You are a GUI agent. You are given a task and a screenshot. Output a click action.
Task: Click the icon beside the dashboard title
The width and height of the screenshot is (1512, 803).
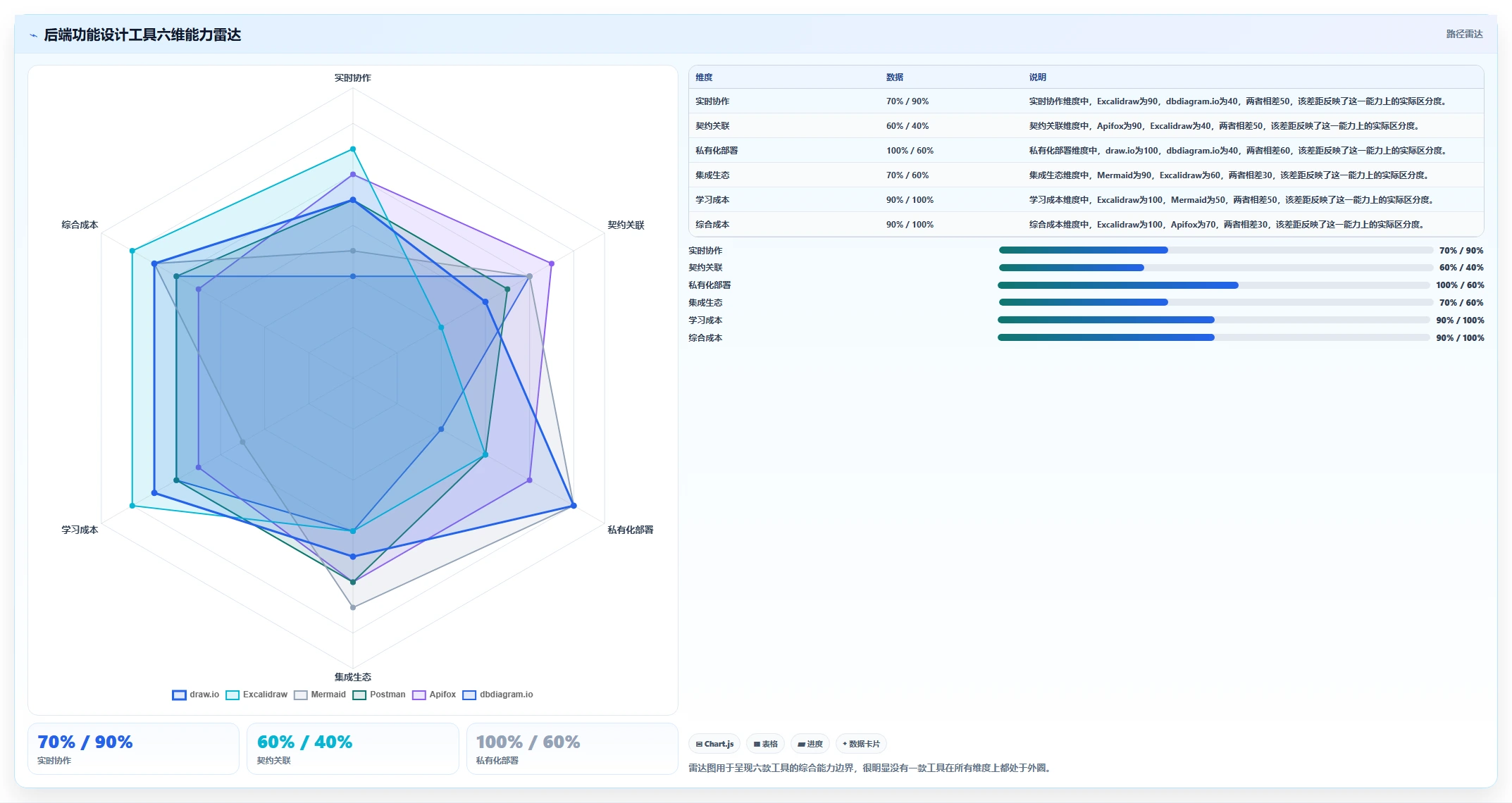33,35
